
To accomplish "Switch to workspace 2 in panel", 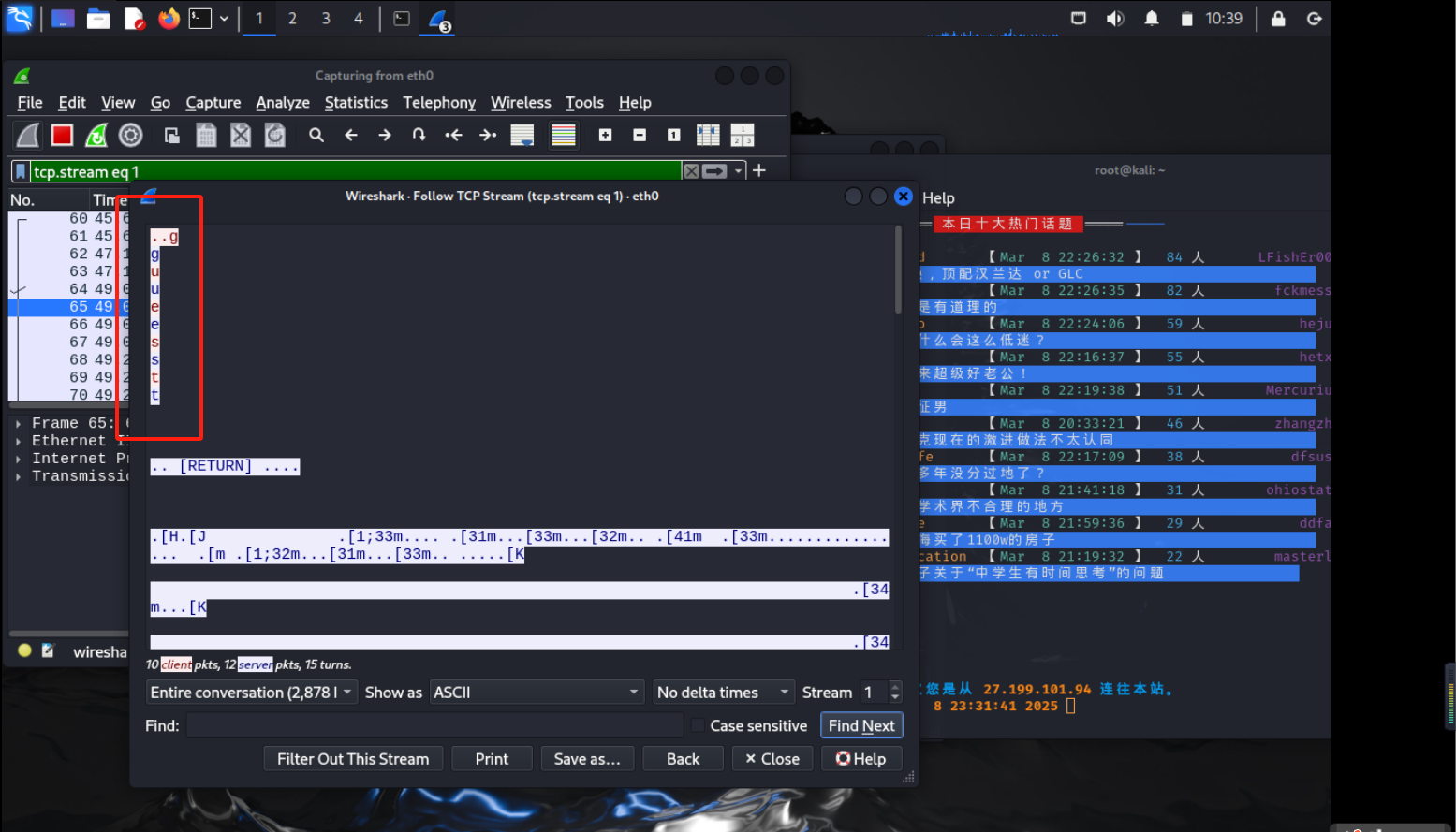I will (292, 19).
